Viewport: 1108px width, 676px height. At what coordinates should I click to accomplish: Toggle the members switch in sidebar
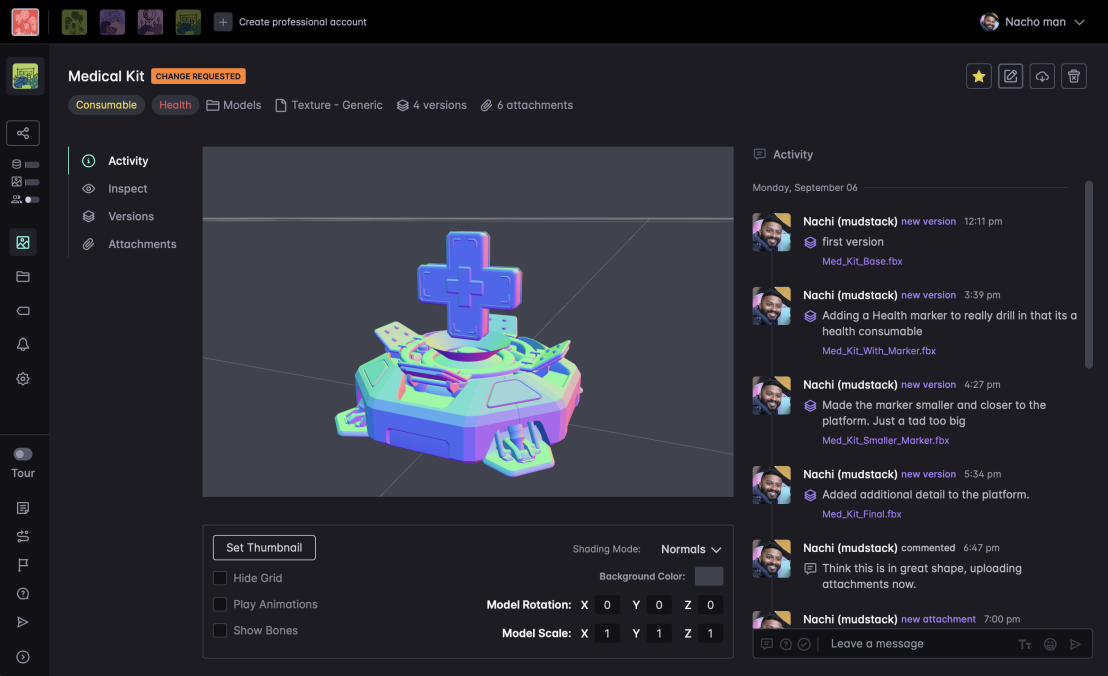click(32, 200)
